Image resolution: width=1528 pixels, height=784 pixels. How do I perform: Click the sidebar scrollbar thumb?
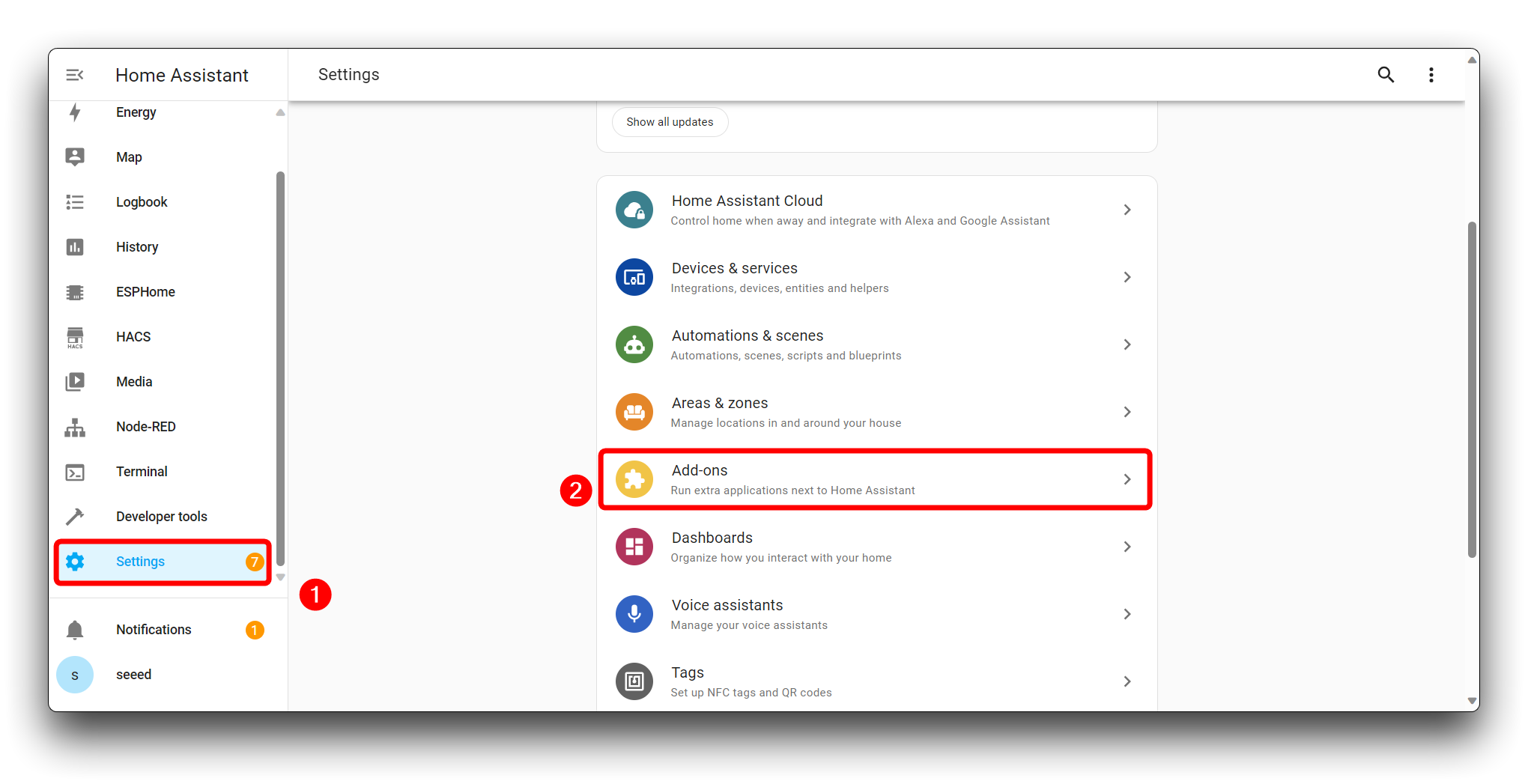point(280,368)
